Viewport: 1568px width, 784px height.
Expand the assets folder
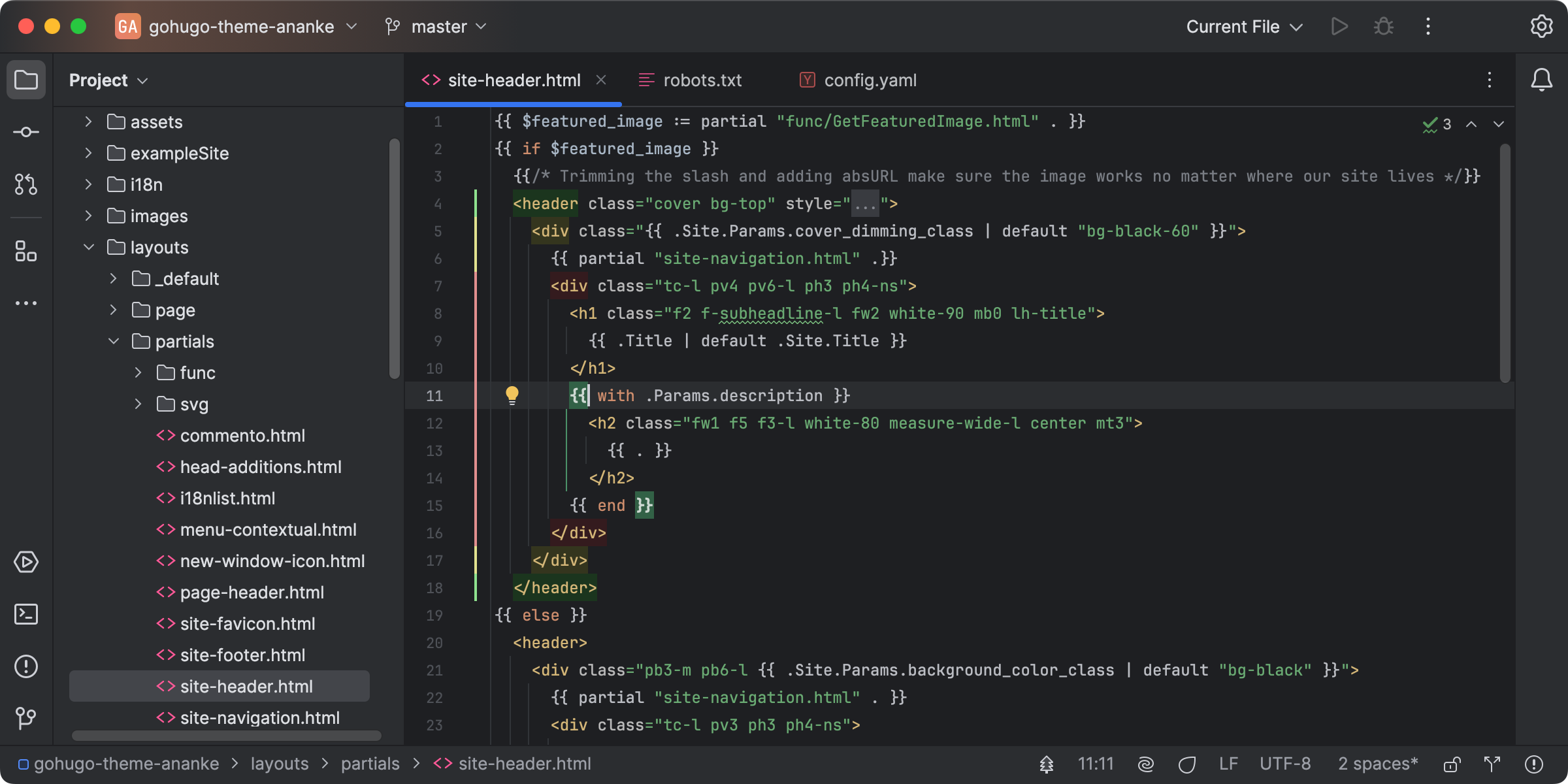(88, 122)
